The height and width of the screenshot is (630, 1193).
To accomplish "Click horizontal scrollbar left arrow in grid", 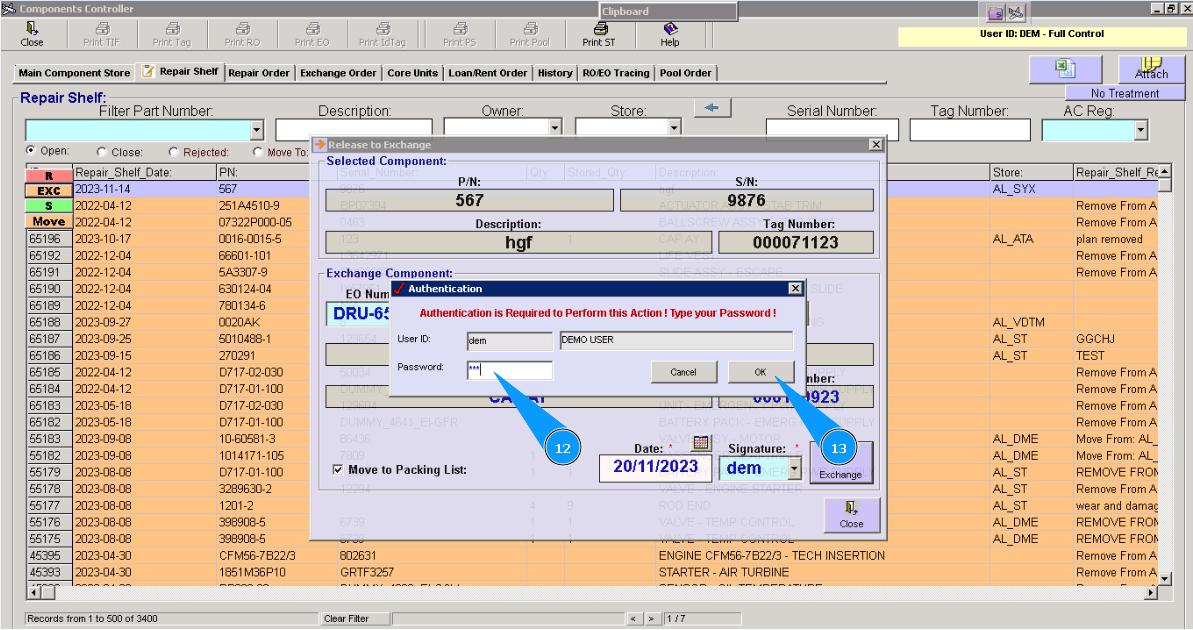I will coord(33,592).
